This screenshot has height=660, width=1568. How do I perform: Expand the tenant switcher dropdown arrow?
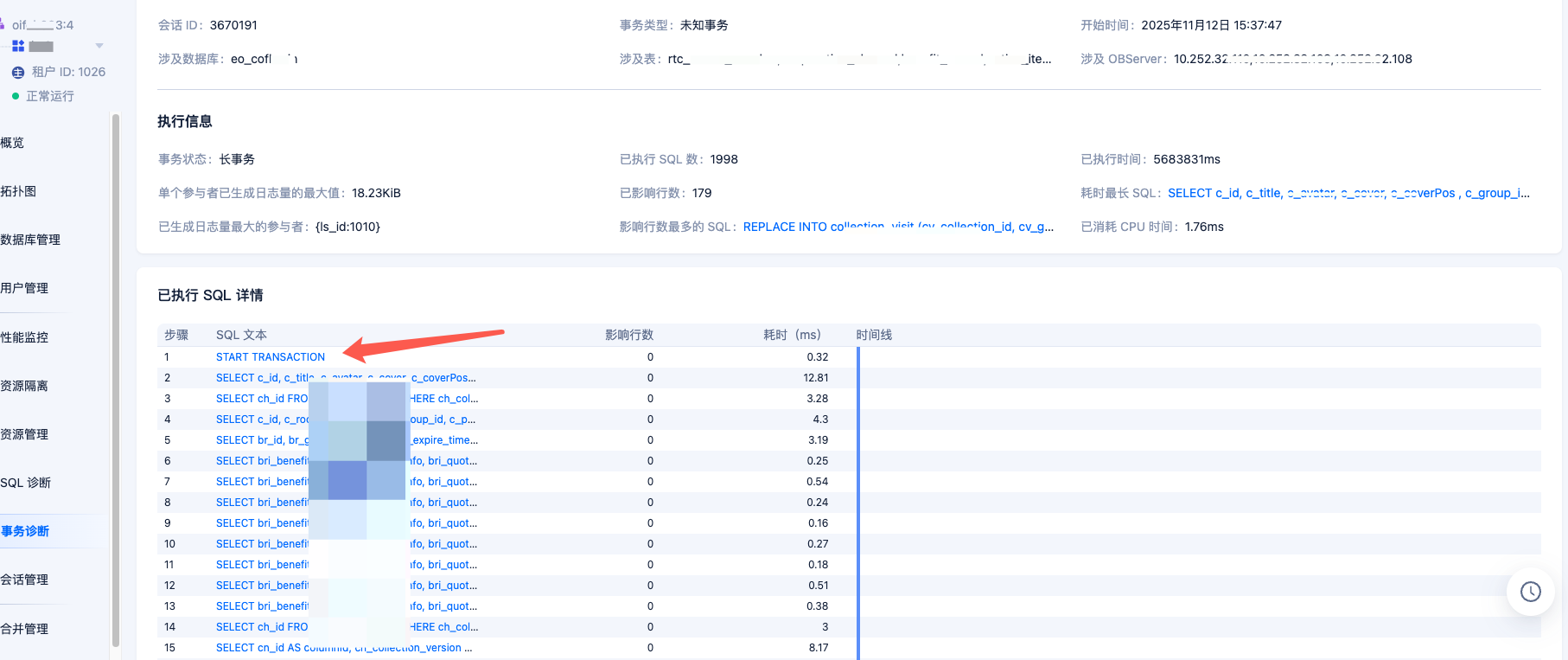pos(99,46)
